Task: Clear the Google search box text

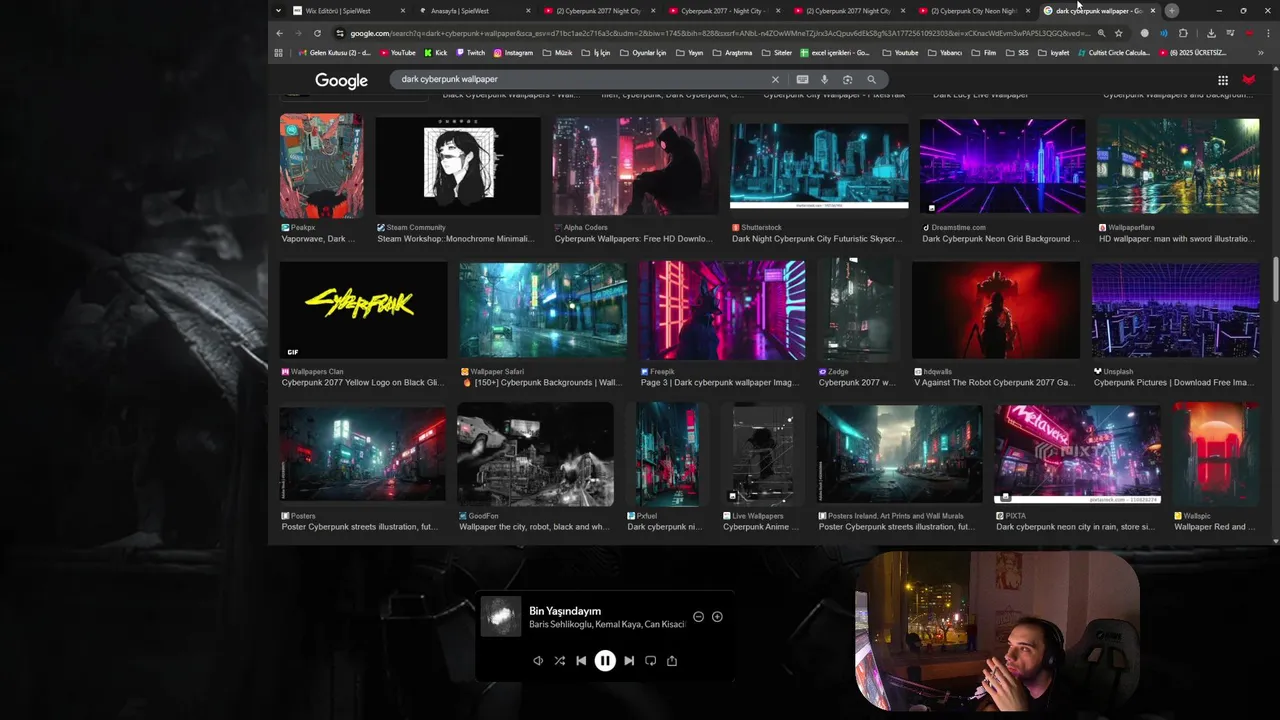Action: pyautogui.click(x=775, y=79)
